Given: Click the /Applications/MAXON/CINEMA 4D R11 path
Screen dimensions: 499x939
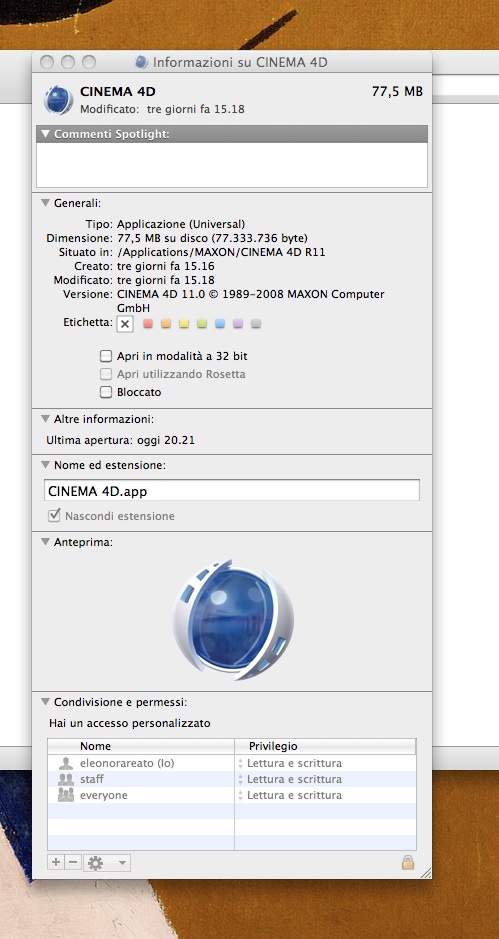Looking at the screenshot, I should 221,252.
